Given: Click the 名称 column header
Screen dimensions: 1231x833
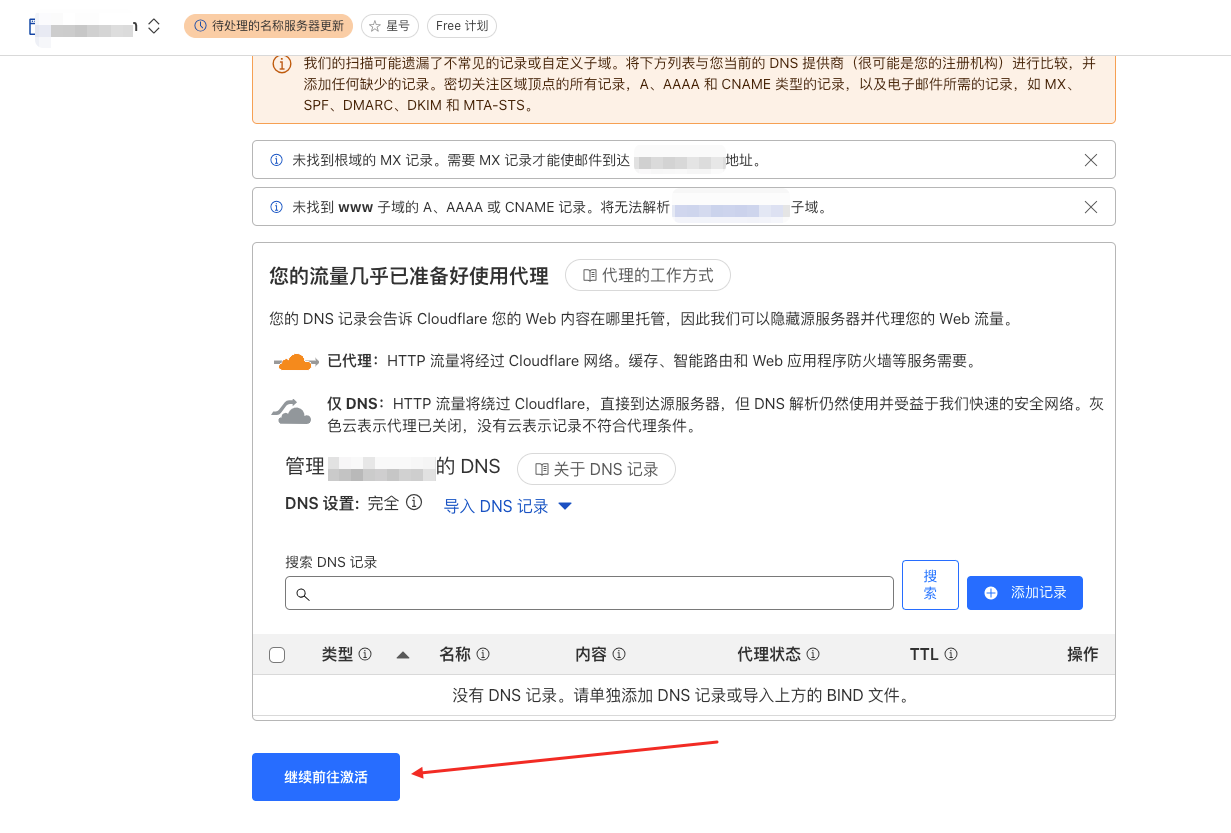Looking at the screenshot, I should 455,654.
